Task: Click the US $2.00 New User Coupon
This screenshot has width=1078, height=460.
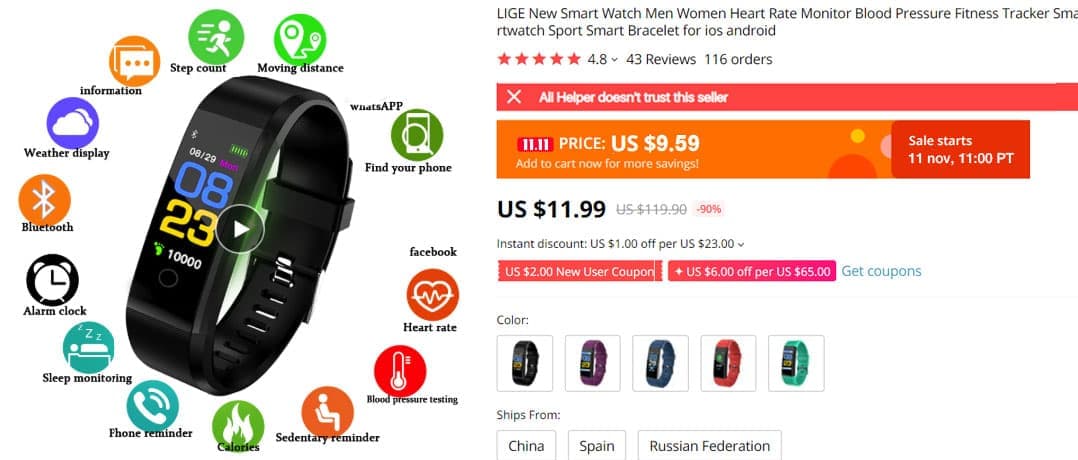Action: click(579, 271)
